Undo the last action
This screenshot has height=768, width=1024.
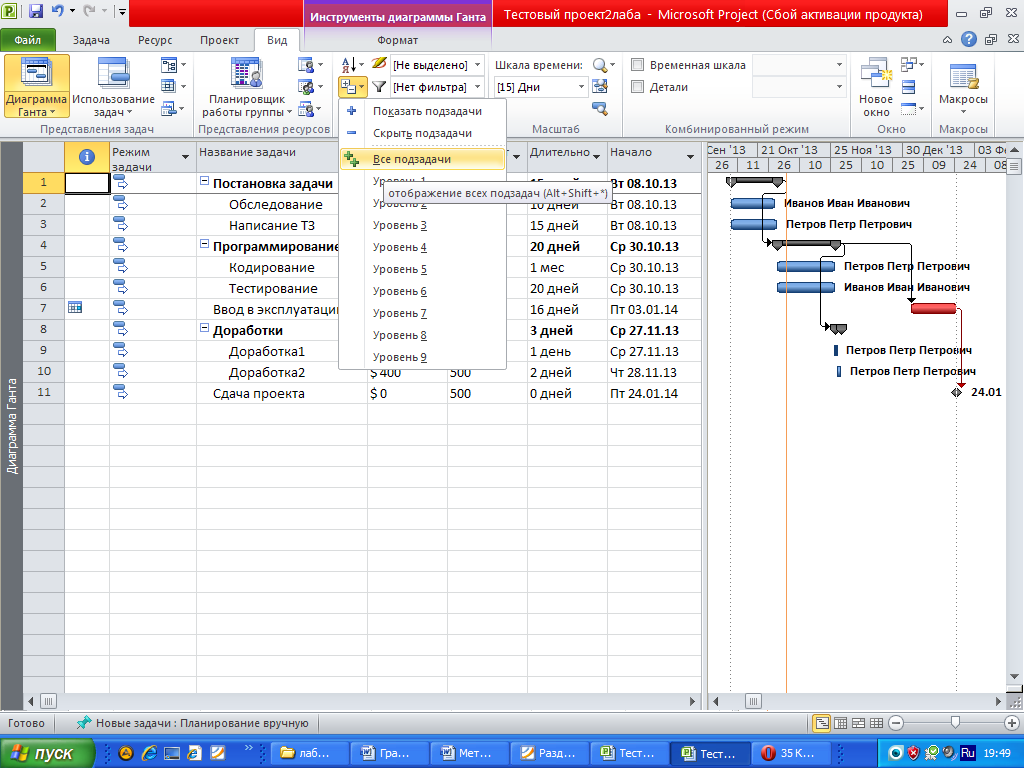[x=57, y=10]
